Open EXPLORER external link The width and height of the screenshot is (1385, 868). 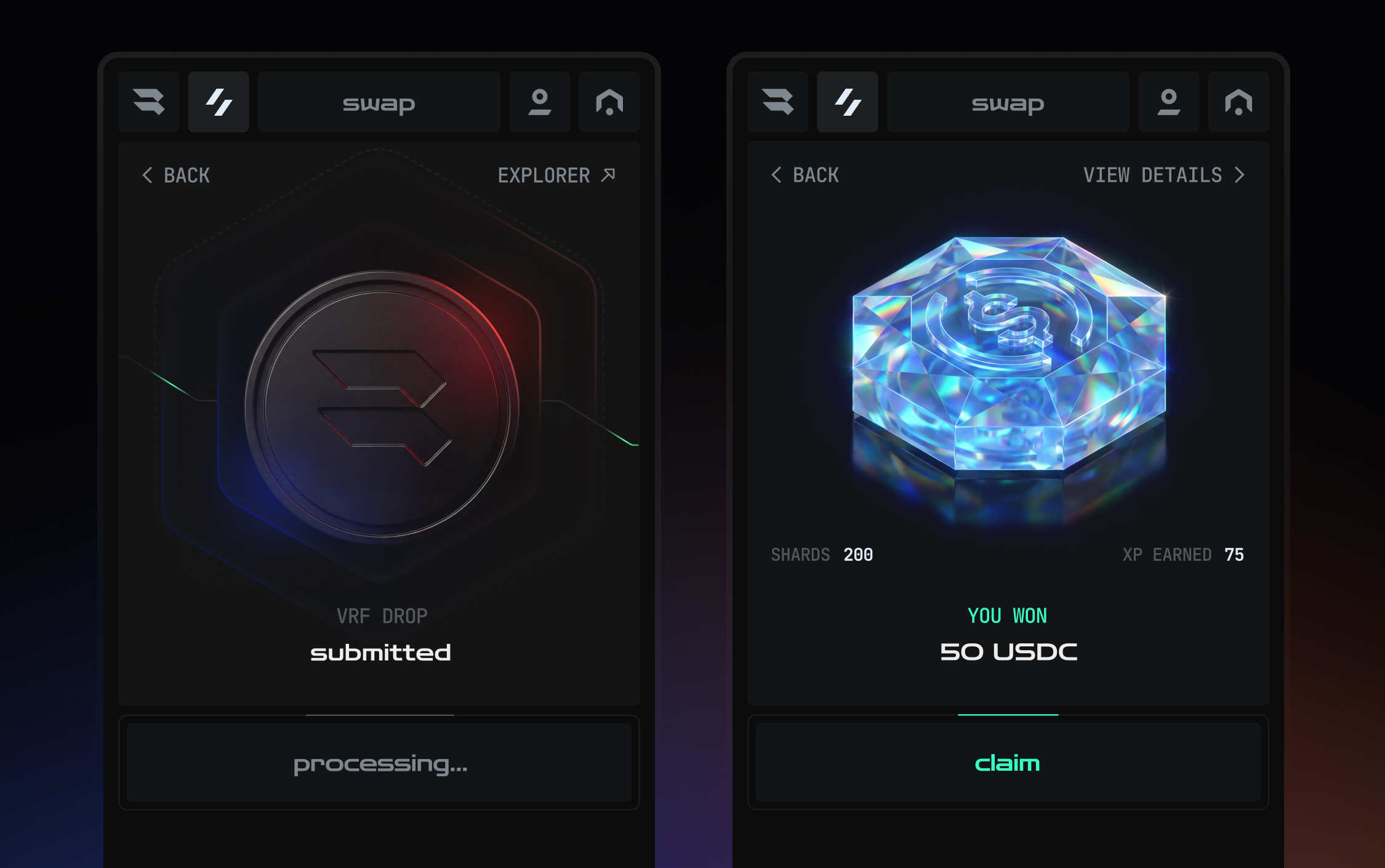click(556, 175)
